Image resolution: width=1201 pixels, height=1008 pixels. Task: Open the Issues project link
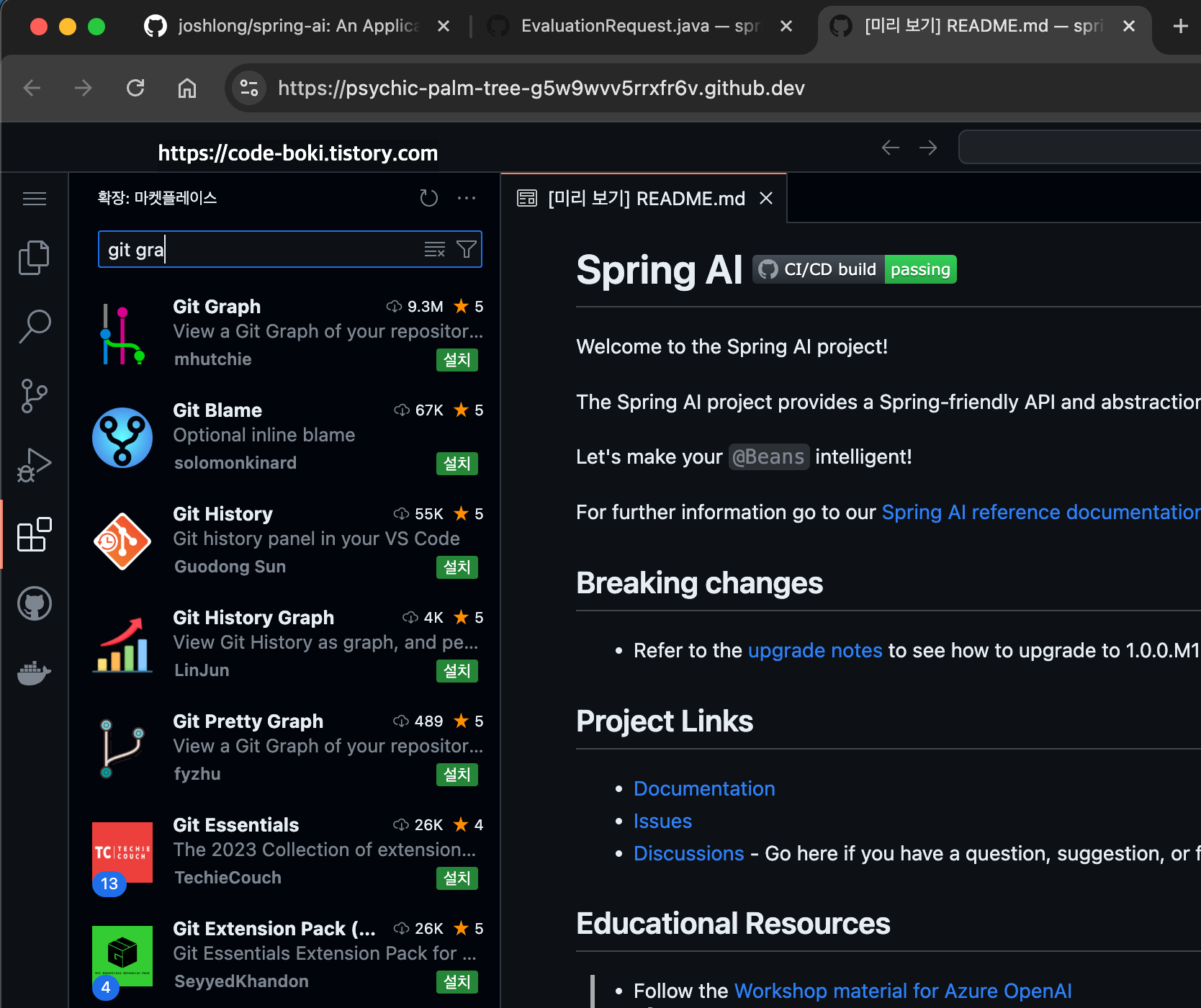click(662, 822)
